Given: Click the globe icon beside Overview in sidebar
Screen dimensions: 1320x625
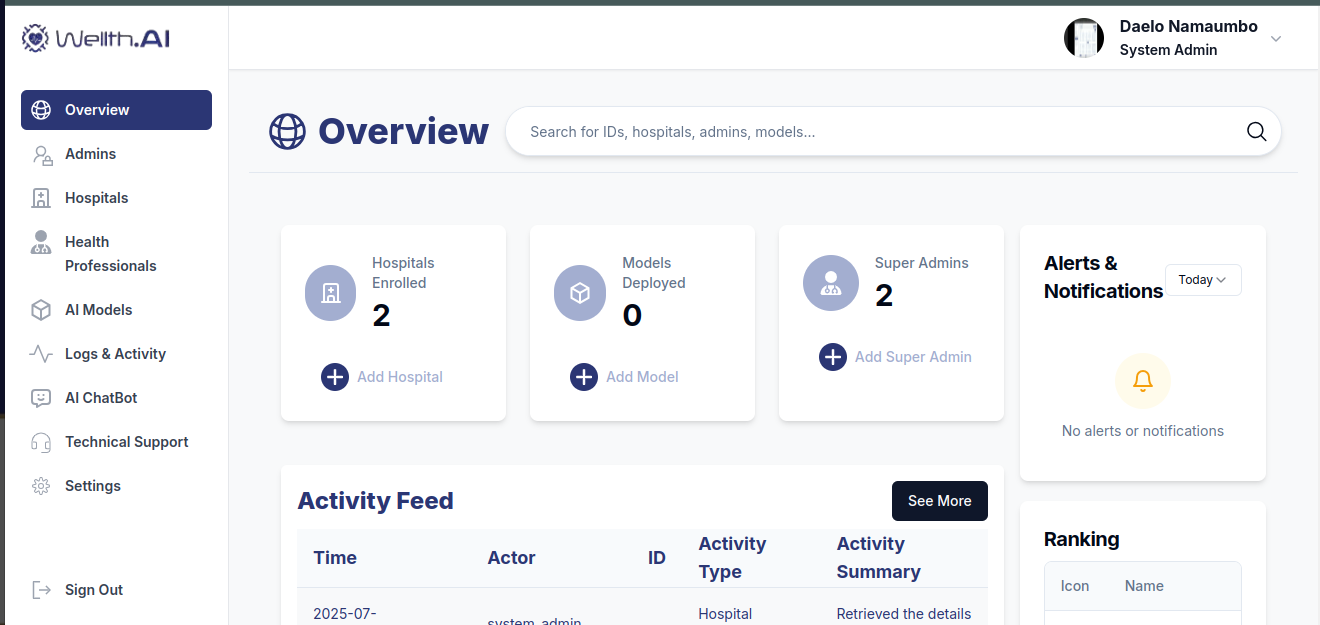Looking at the screenshot, I should 41,110.
